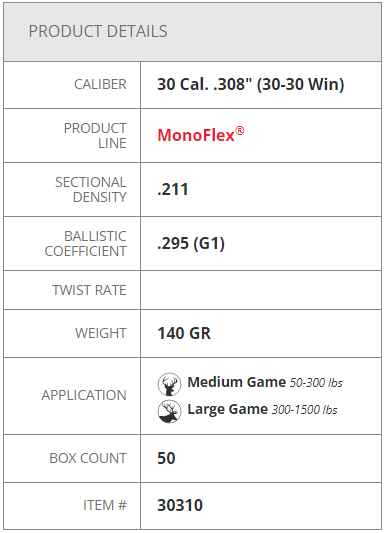Screen dimensions: 385x533
Task: Select ballistic coefficient value .295 (G1)
Action: tap(191, 243)
